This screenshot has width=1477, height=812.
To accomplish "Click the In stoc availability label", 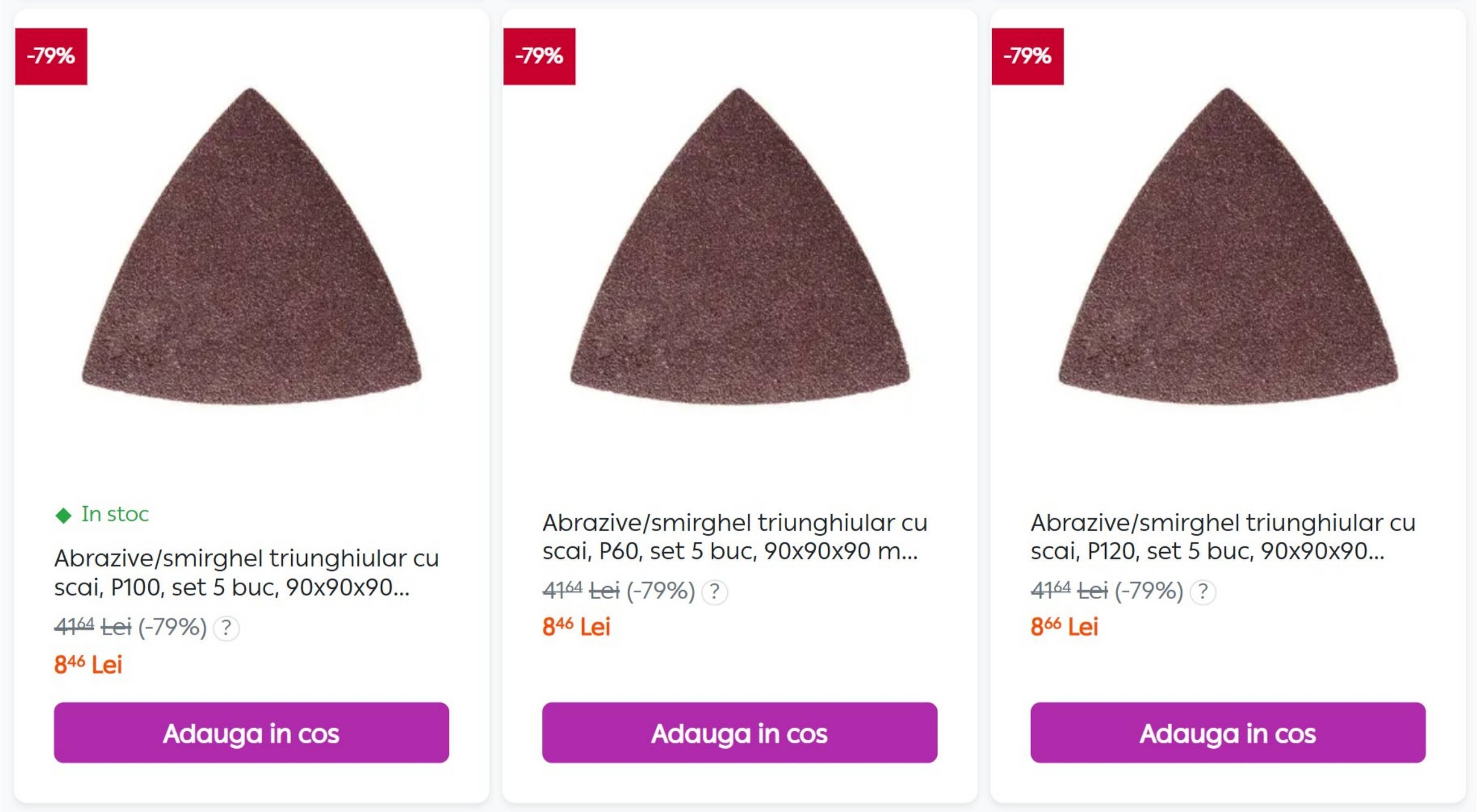I will [115, 514].
